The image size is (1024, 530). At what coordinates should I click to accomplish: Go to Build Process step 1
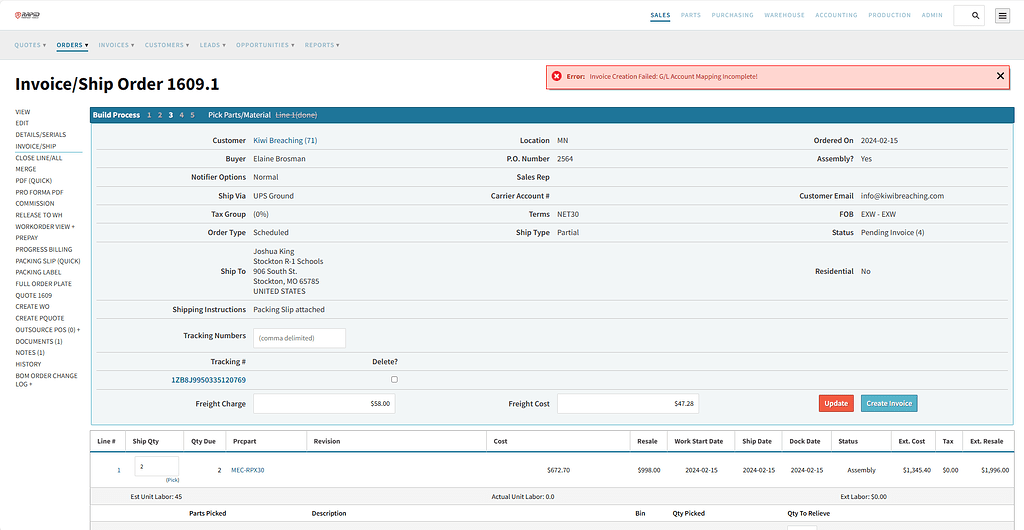149,115
